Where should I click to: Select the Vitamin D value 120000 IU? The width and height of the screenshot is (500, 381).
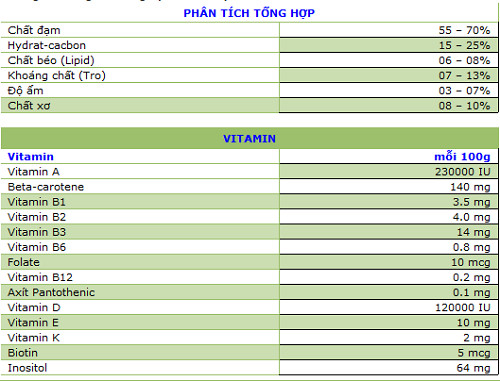click(x=463, y=307)
